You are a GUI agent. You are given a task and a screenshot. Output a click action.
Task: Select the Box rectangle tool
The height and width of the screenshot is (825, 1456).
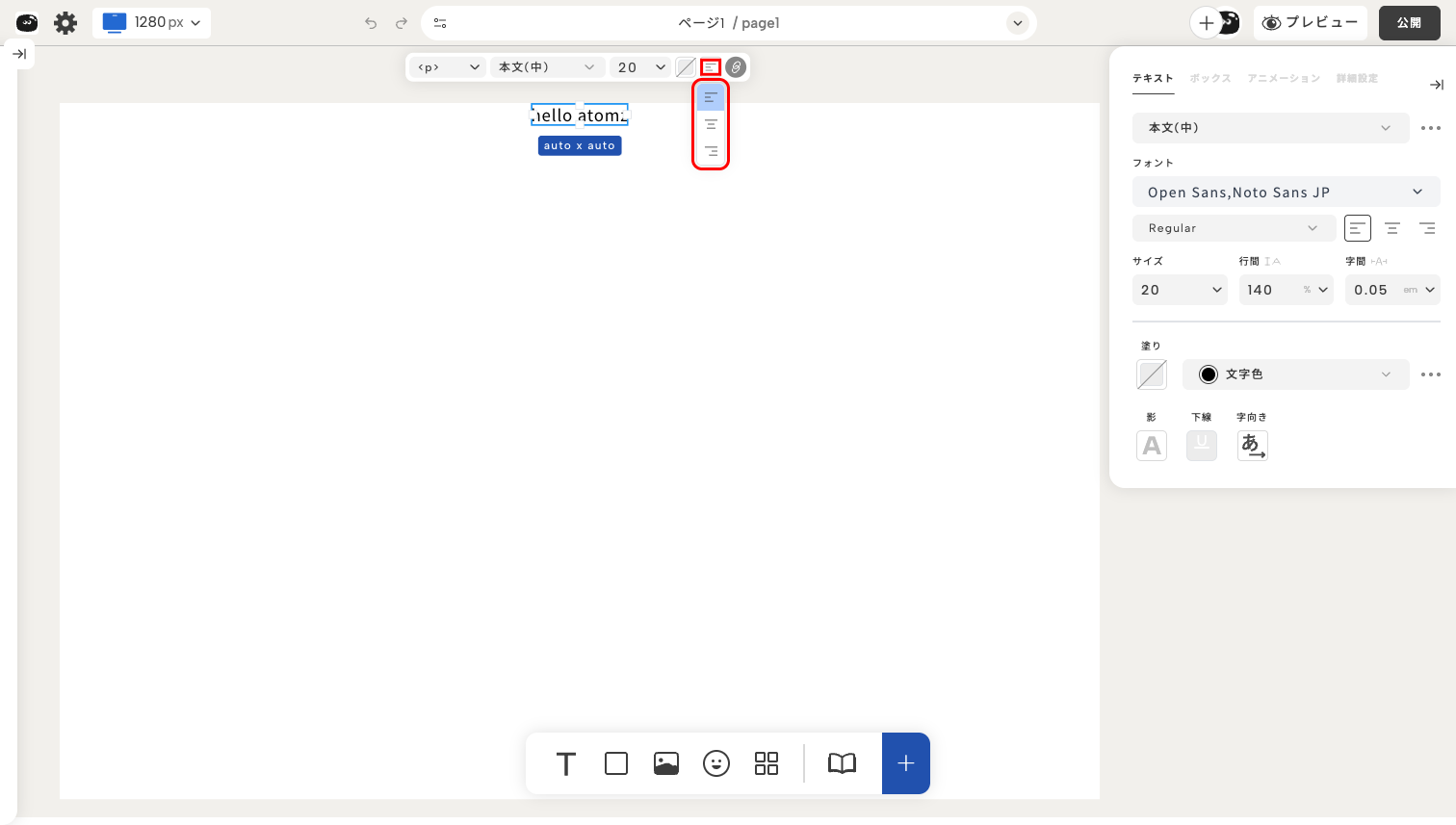[x=616, y=763]
